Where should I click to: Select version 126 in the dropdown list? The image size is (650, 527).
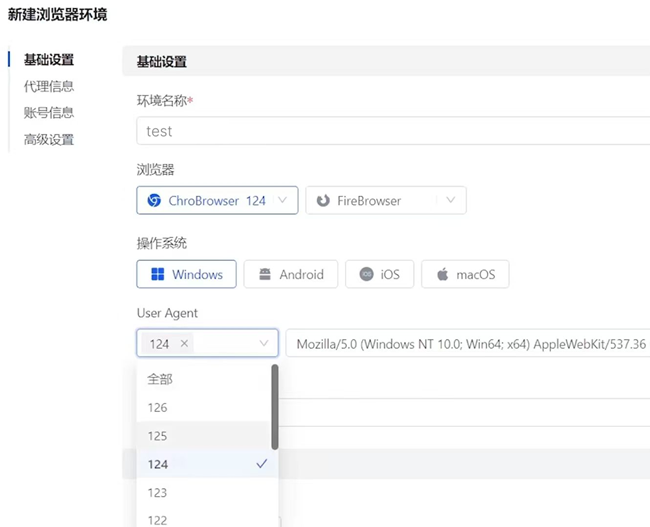[204, 407]
